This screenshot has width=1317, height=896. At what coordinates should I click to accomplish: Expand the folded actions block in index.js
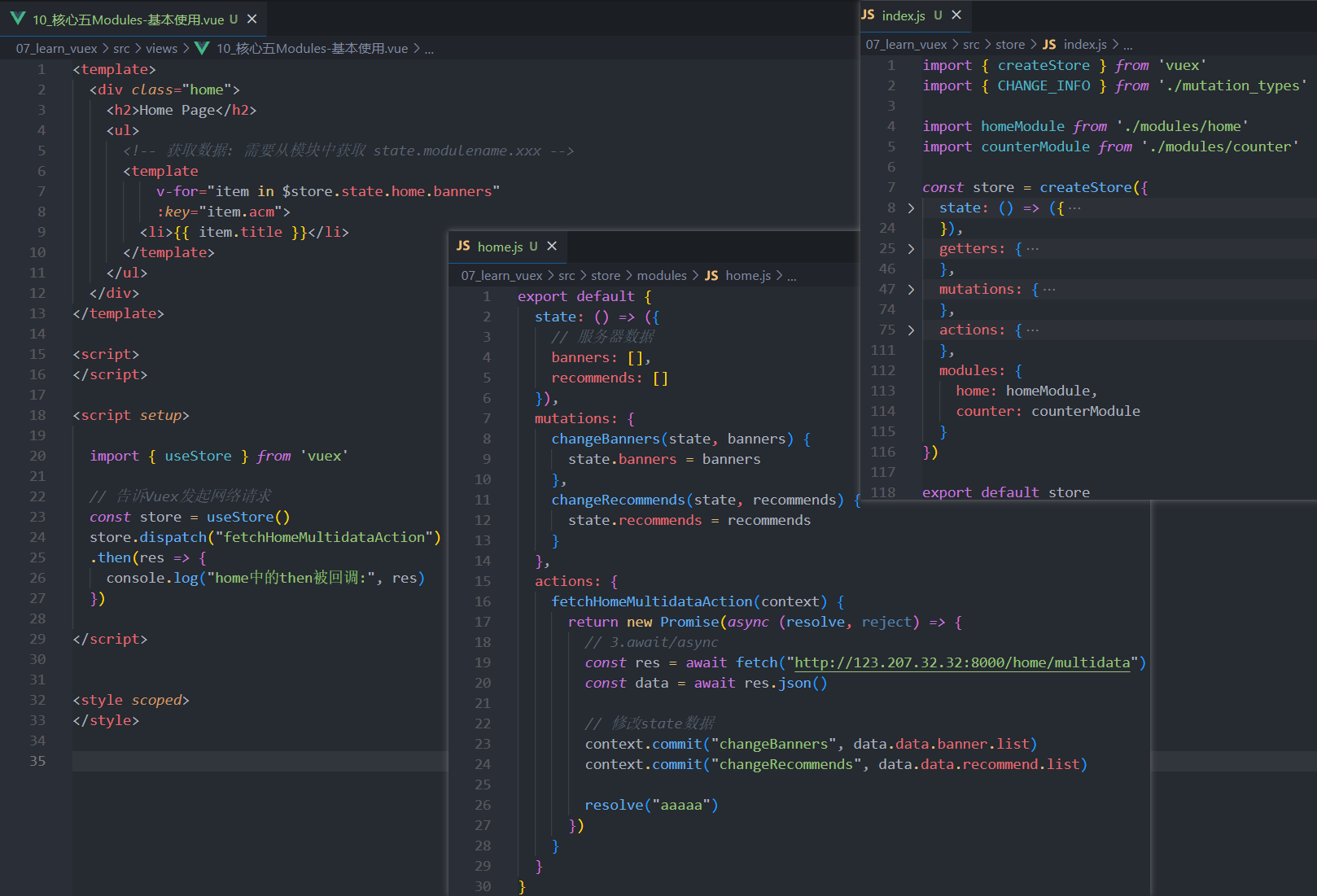[x=911, y=330]
